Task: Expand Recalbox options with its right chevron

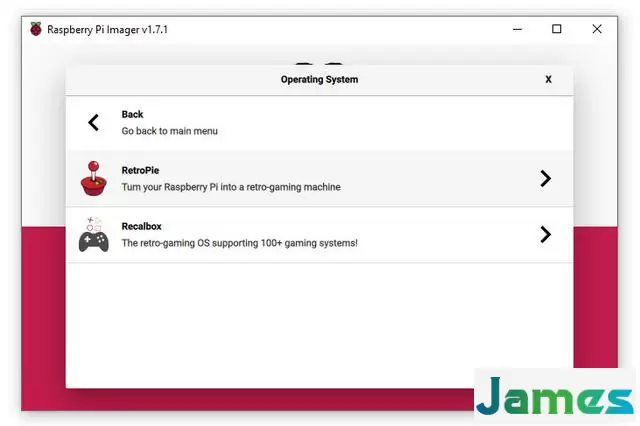Action: pyautogui.click(x=545, y=234)
